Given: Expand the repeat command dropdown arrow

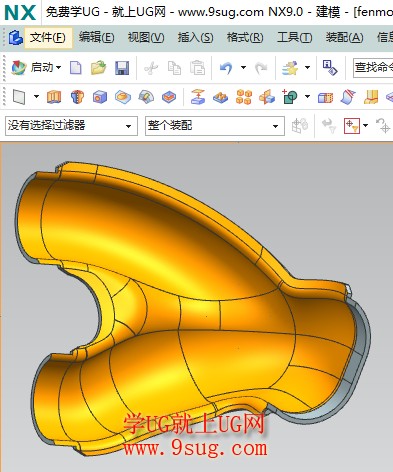Looking at the screenshot, I should (307, 68).
